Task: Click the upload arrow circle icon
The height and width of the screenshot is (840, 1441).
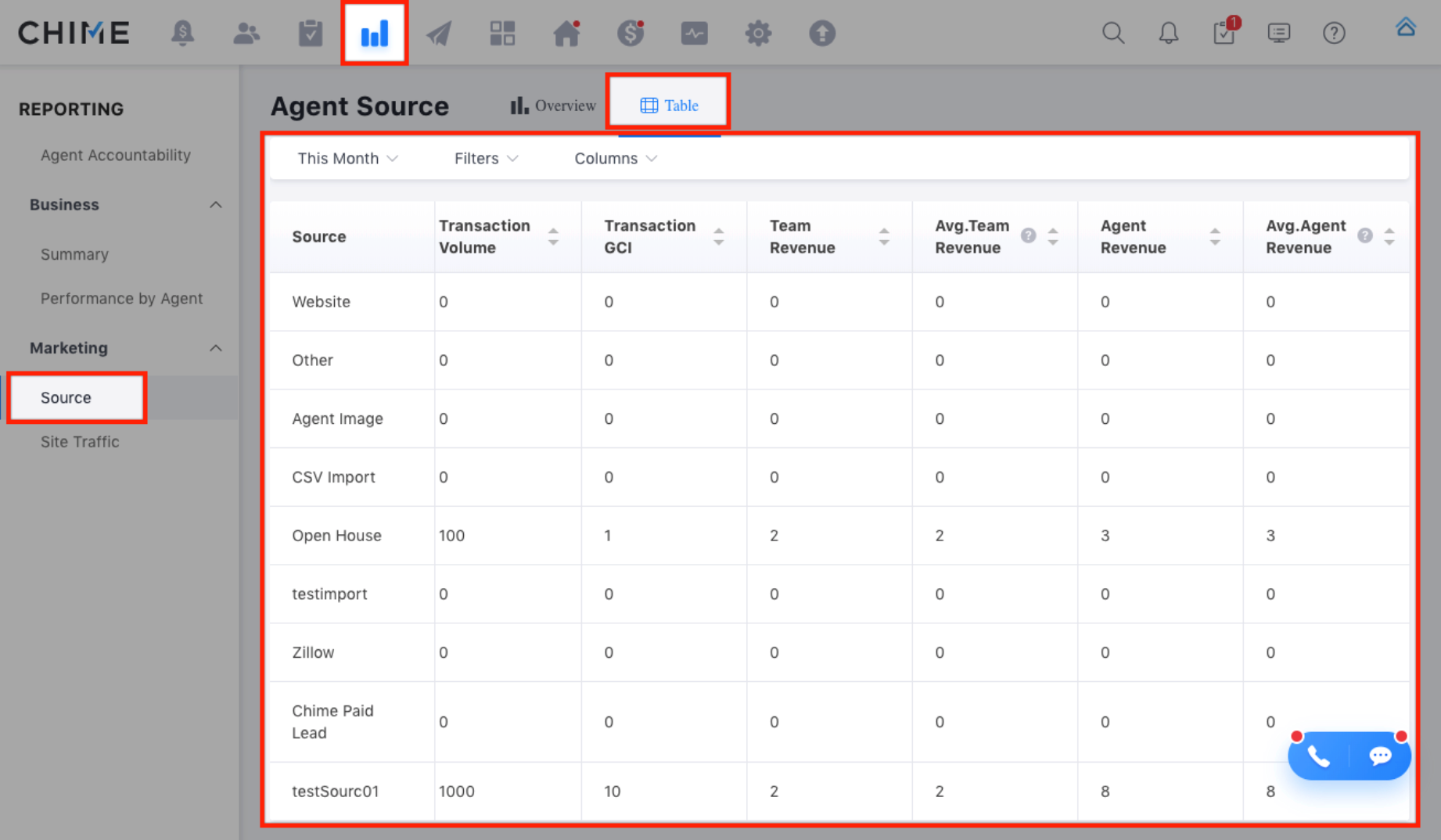Action: (x=822, y=33)
